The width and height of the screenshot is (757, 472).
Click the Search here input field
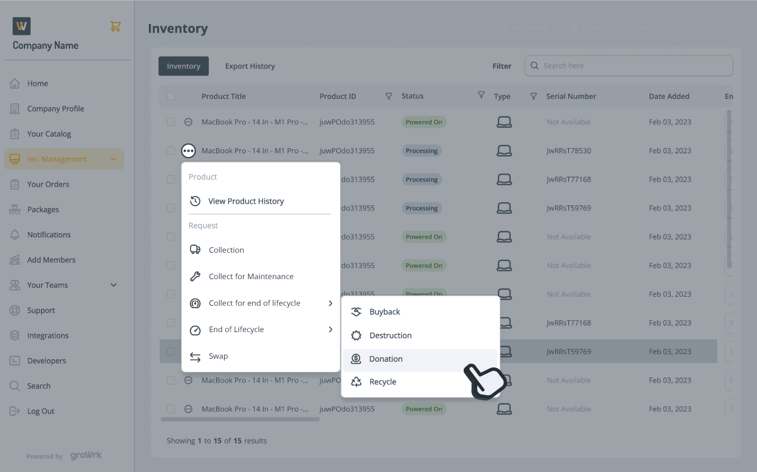coord(629,66)
